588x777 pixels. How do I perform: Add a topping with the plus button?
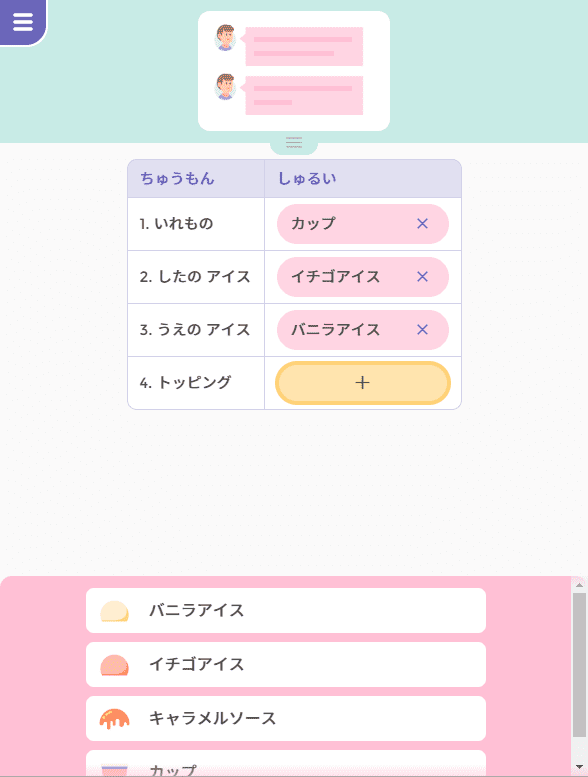click(x=363, y=383)
